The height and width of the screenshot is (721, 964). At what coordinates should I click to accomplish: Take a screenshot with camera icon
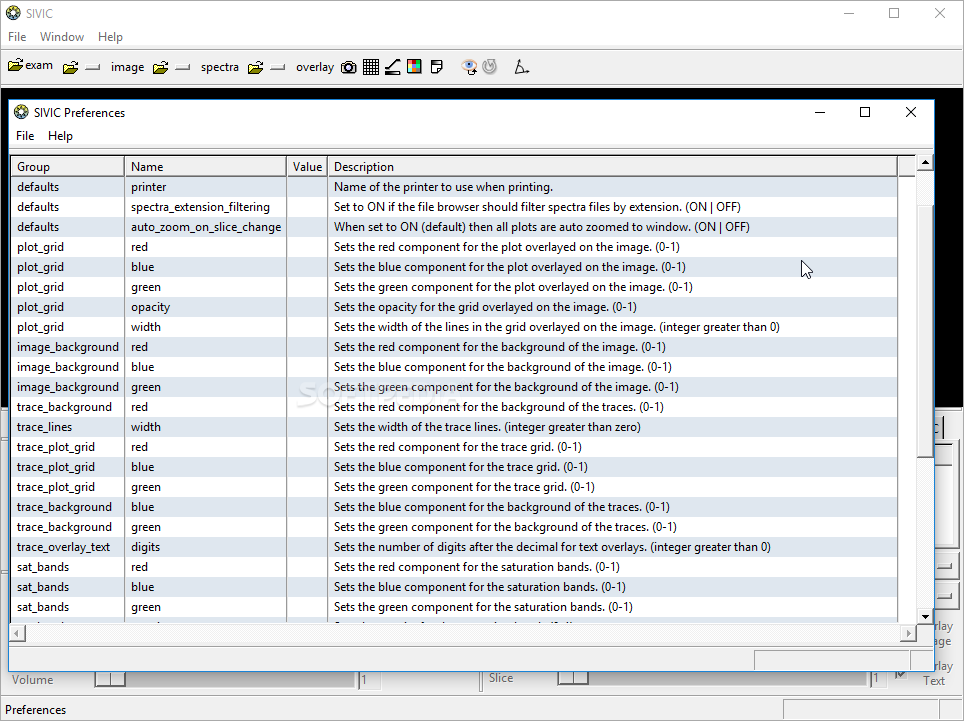[349, 67]
